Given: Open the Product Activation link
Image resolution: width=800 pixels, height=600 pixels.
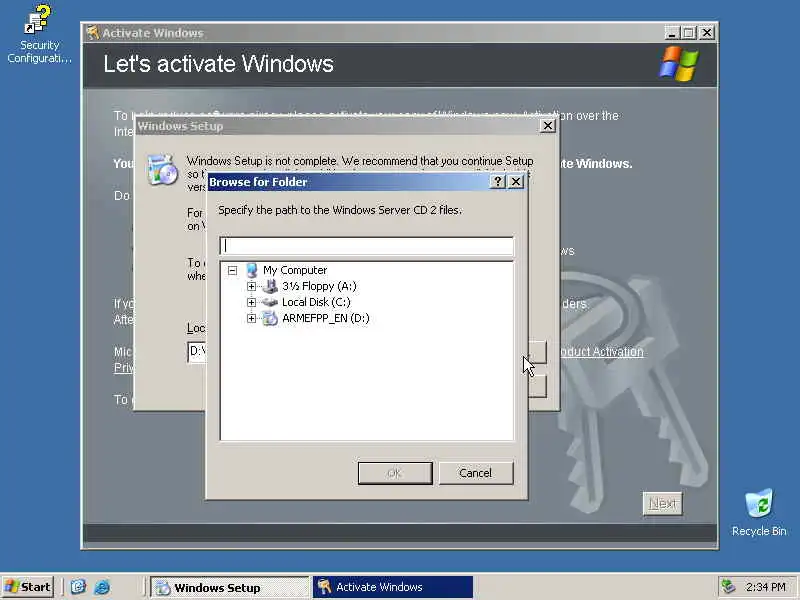Looking at the screenshot, I should 602,352.
